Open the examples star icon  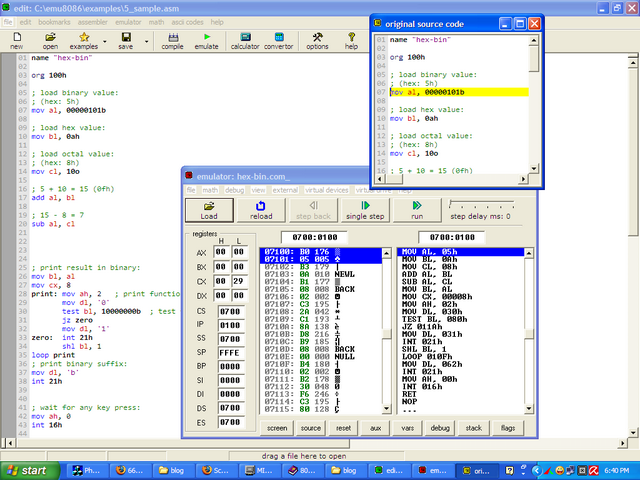(x=84, y=41)
